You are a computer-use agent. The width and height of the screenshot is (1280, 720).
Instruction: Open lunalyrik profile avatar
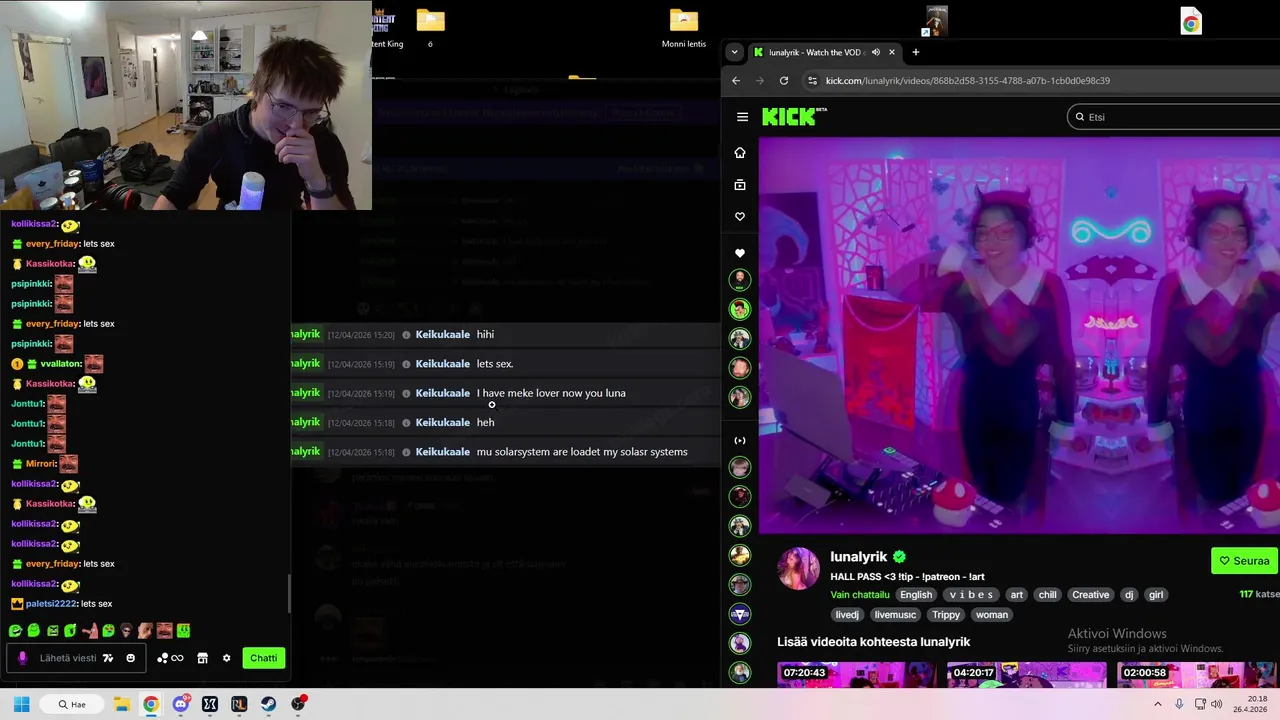pyautogui.click(x=798, y=568)
